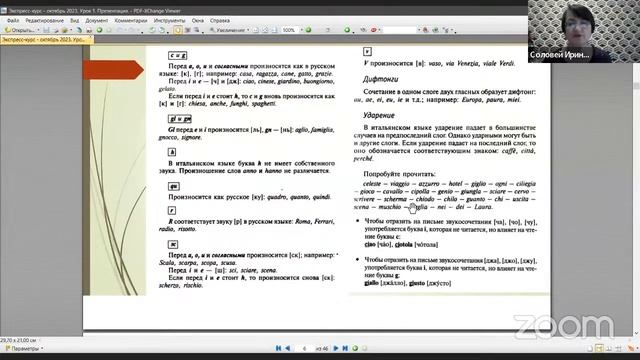Open the Окна menu
This screenshot has width=640, height=360.
(198, 20)
